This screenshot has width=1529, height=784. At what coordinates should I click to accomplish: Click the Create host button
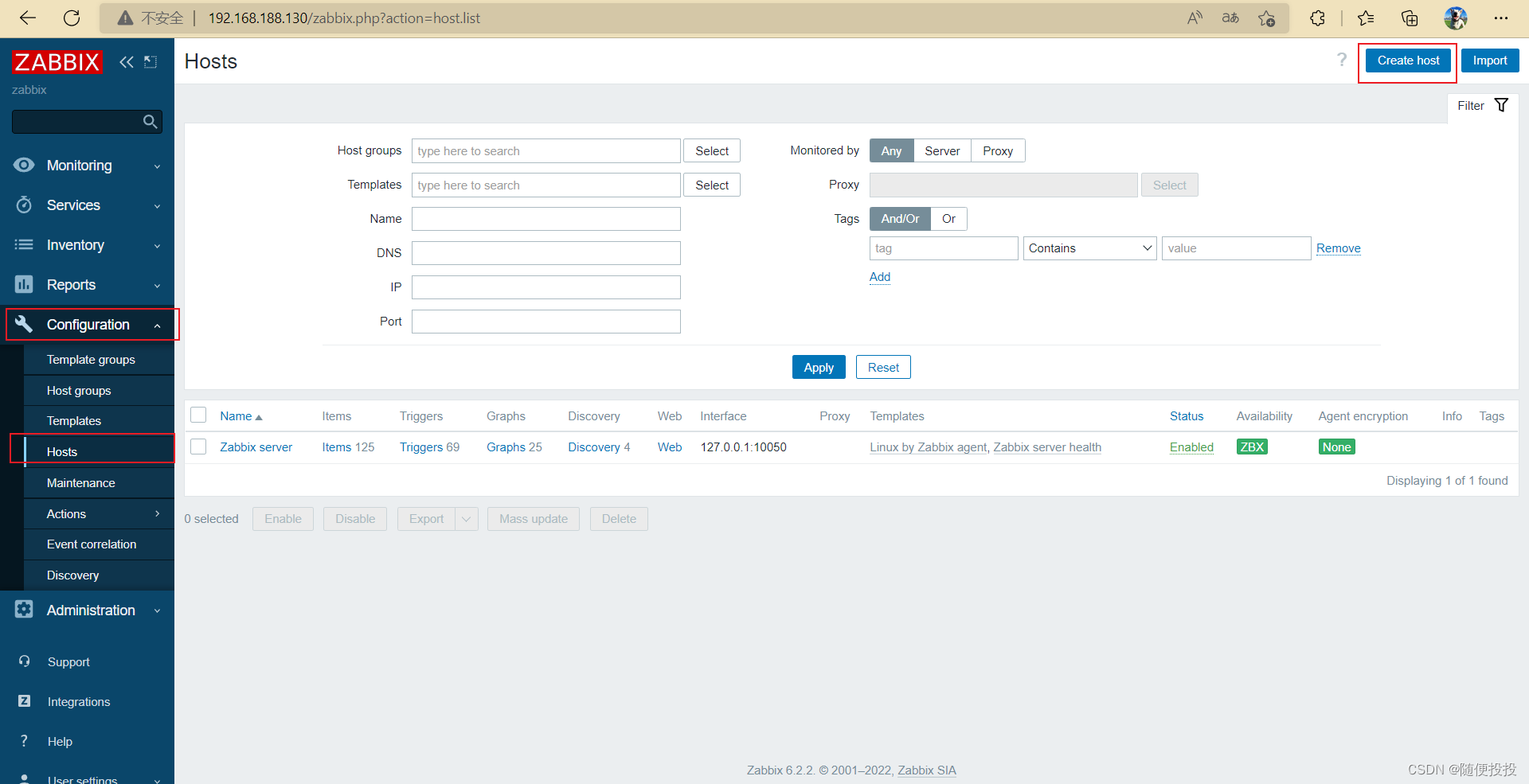(1408, 60)
